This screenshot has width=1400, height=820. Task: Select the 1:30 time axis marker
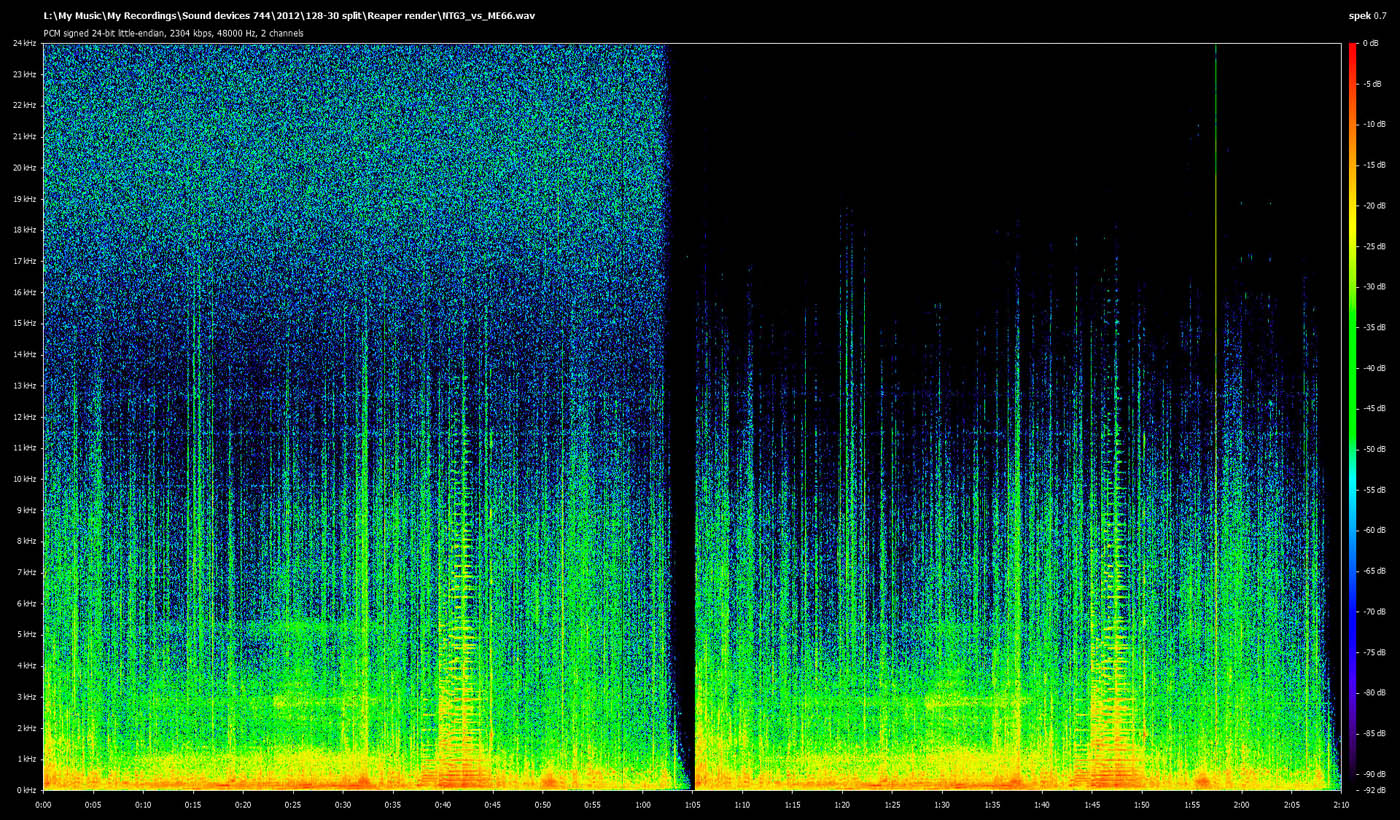point(942,804)
